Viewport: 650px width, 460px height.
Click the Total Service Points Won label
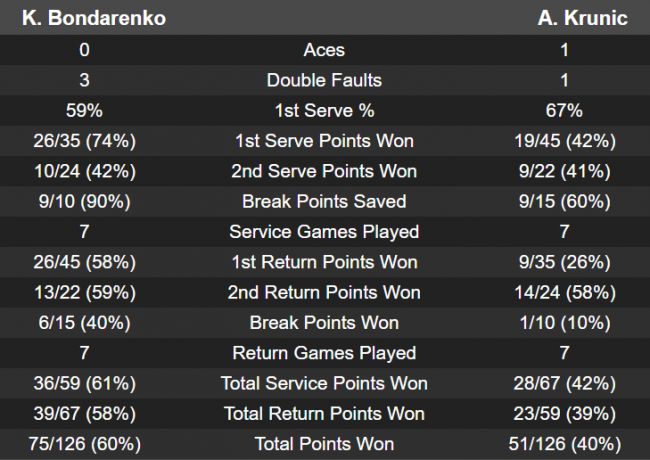coord(324,384)
